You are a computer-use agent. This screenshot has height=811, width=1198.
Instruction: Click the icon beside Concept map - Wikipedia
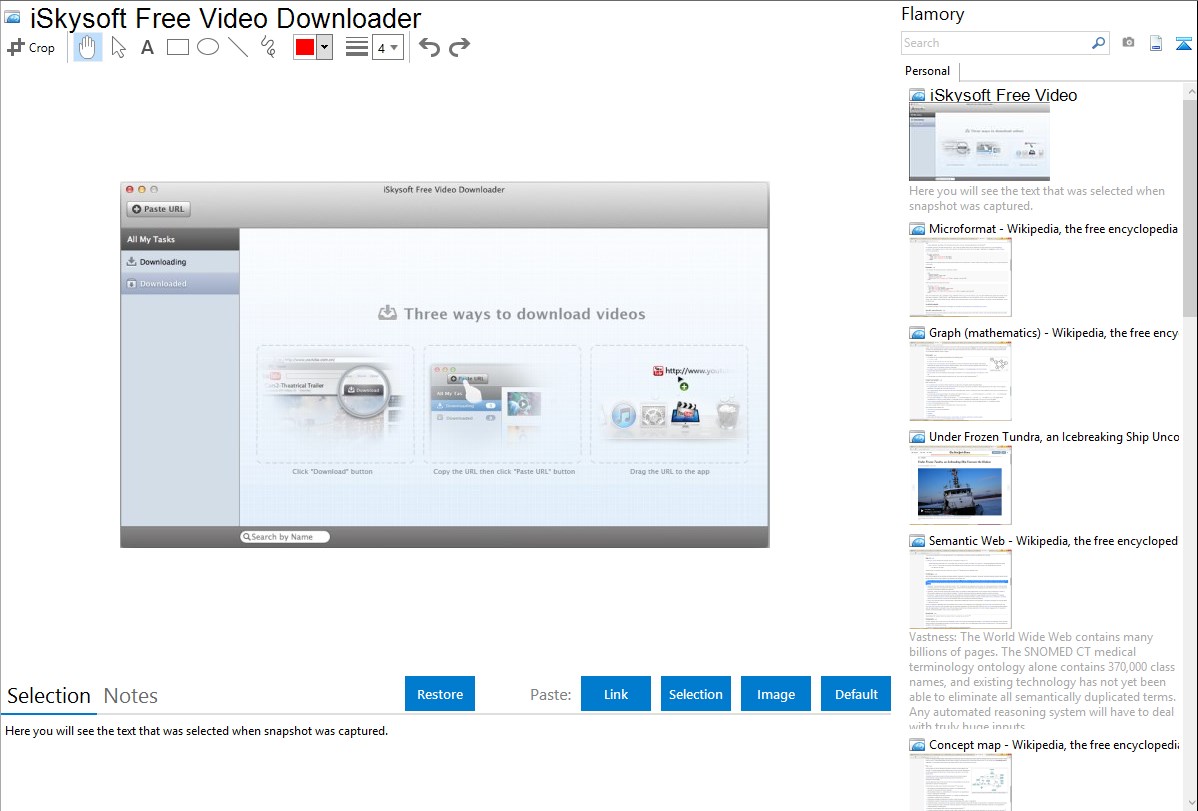coord(917,744)
